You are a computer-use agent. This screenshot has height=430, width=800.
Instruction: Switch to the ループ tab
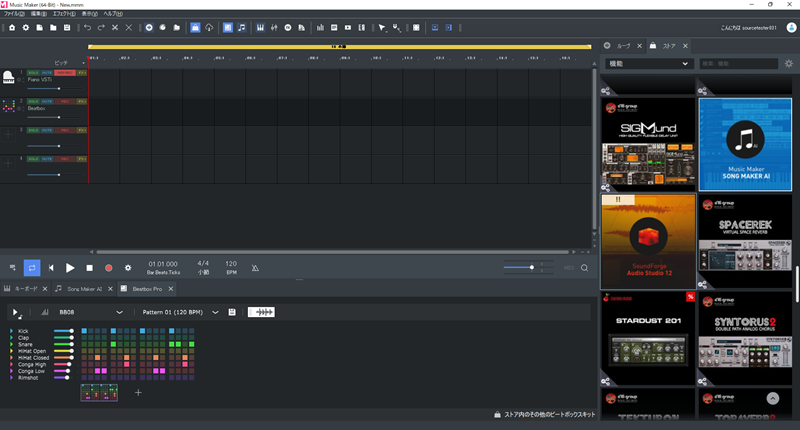[x=623, y=46]
